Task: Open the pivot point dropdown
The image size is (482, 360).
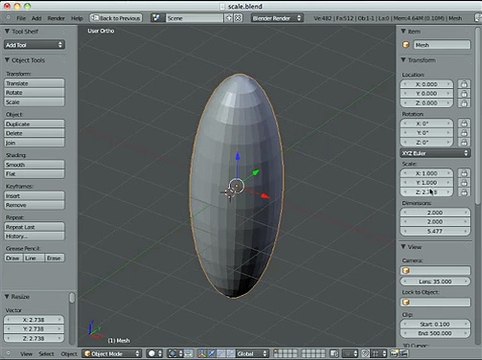Action: [175, 353]
